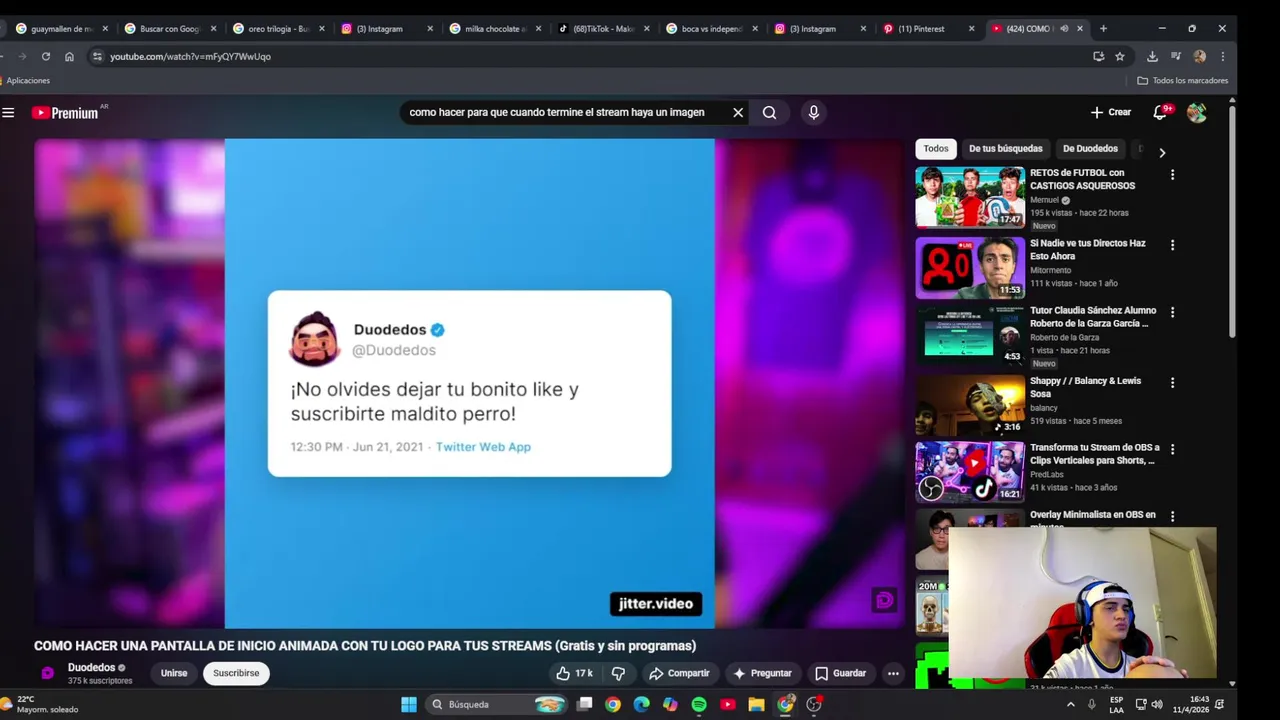Open Task View on the taskbar

tap(585, 704)
